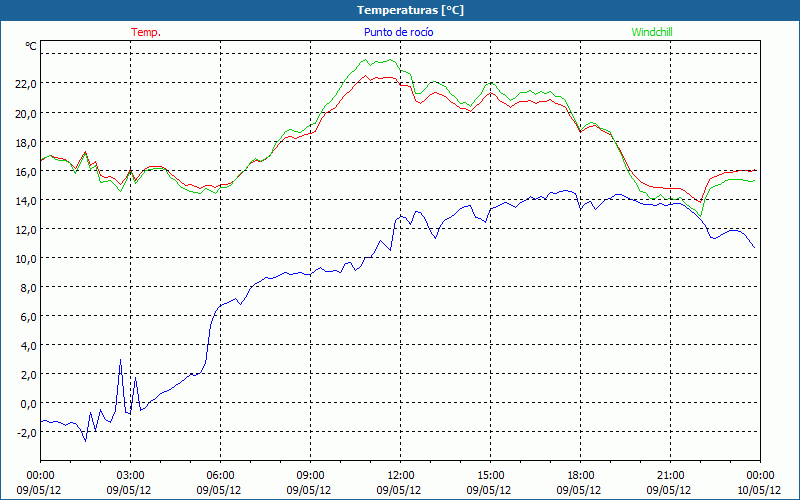Click the 'Temperaturas [°C]' chart title
The height and width of the screenshot is (500, 800).
pos(410,10)
